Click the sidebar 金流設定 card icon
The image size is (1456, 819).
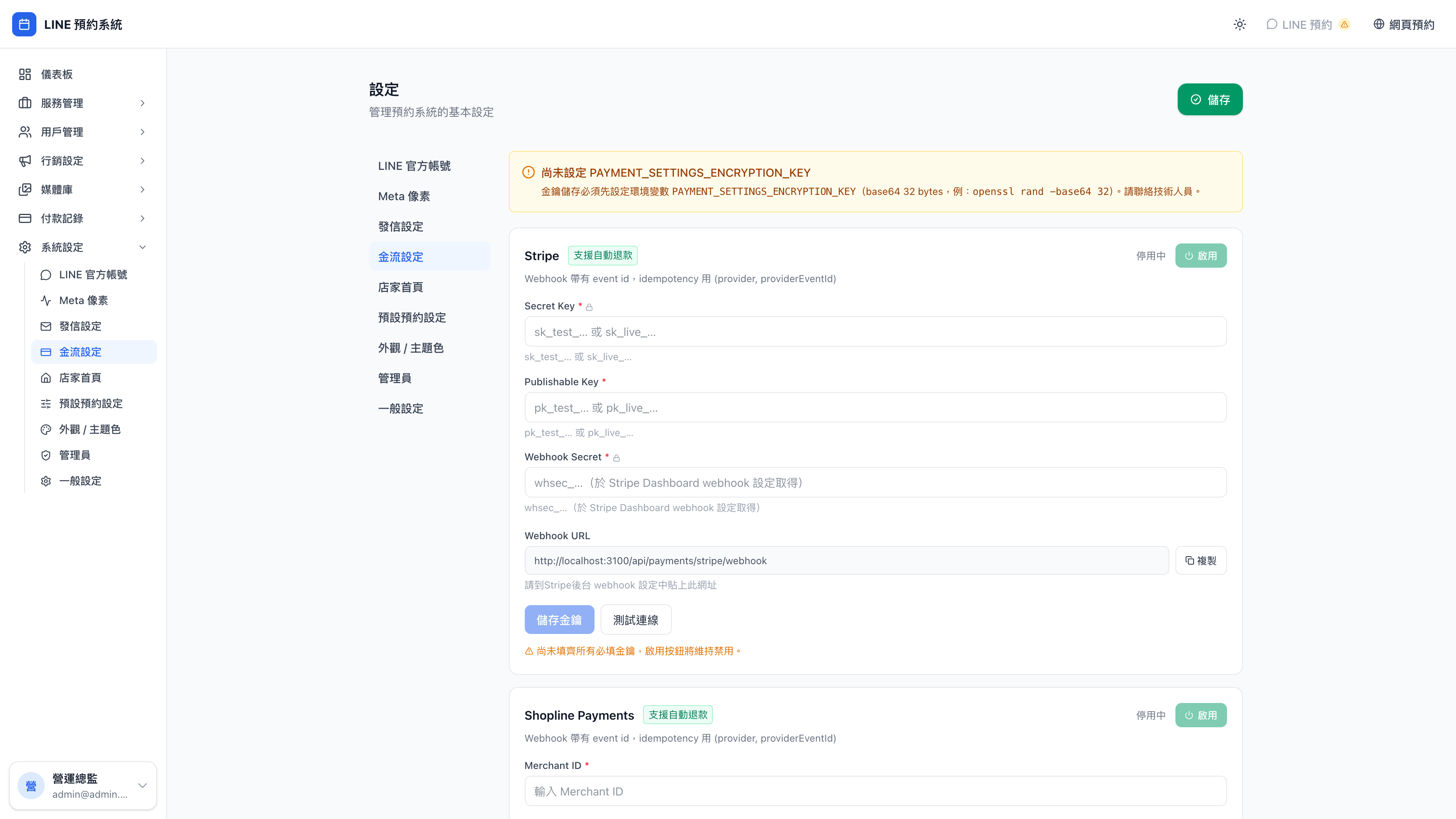click(x=46, y=352)
